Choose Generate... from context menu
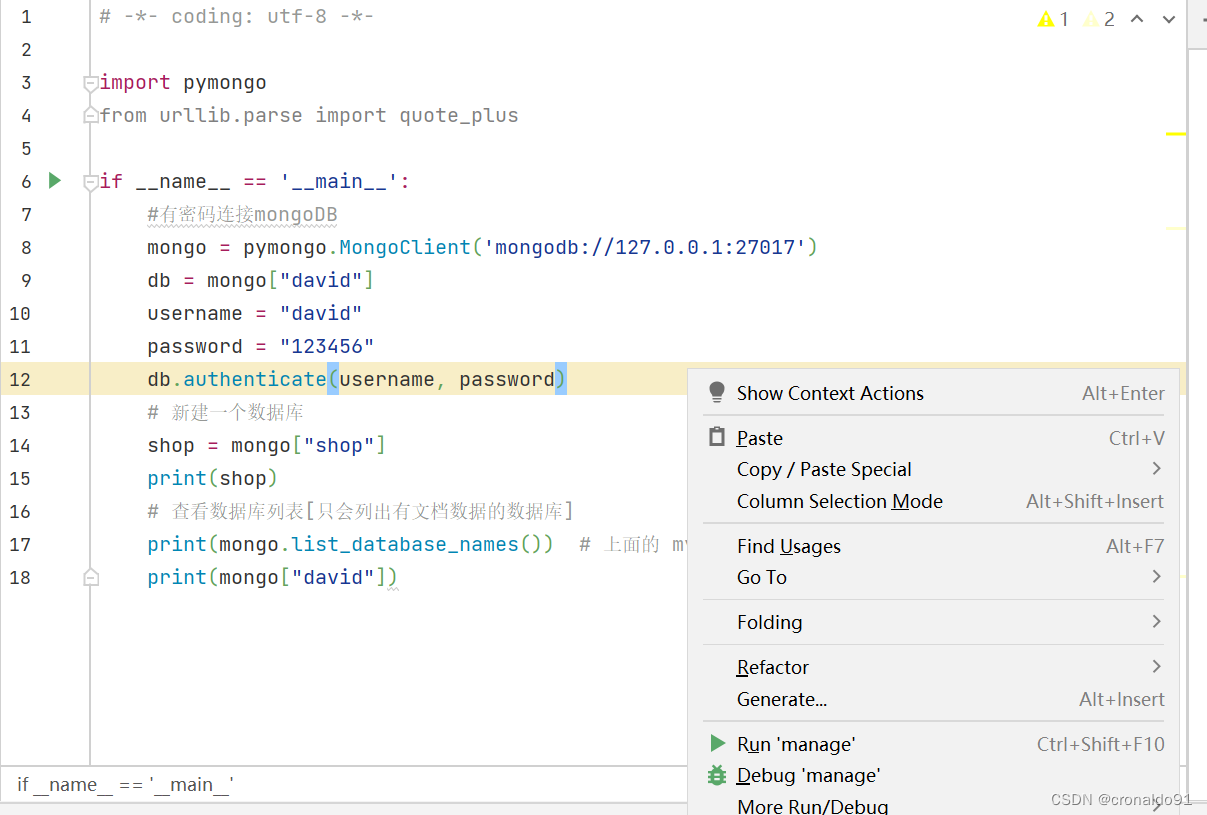Viewport: 1207px width, 815px height. pos(935,699)
